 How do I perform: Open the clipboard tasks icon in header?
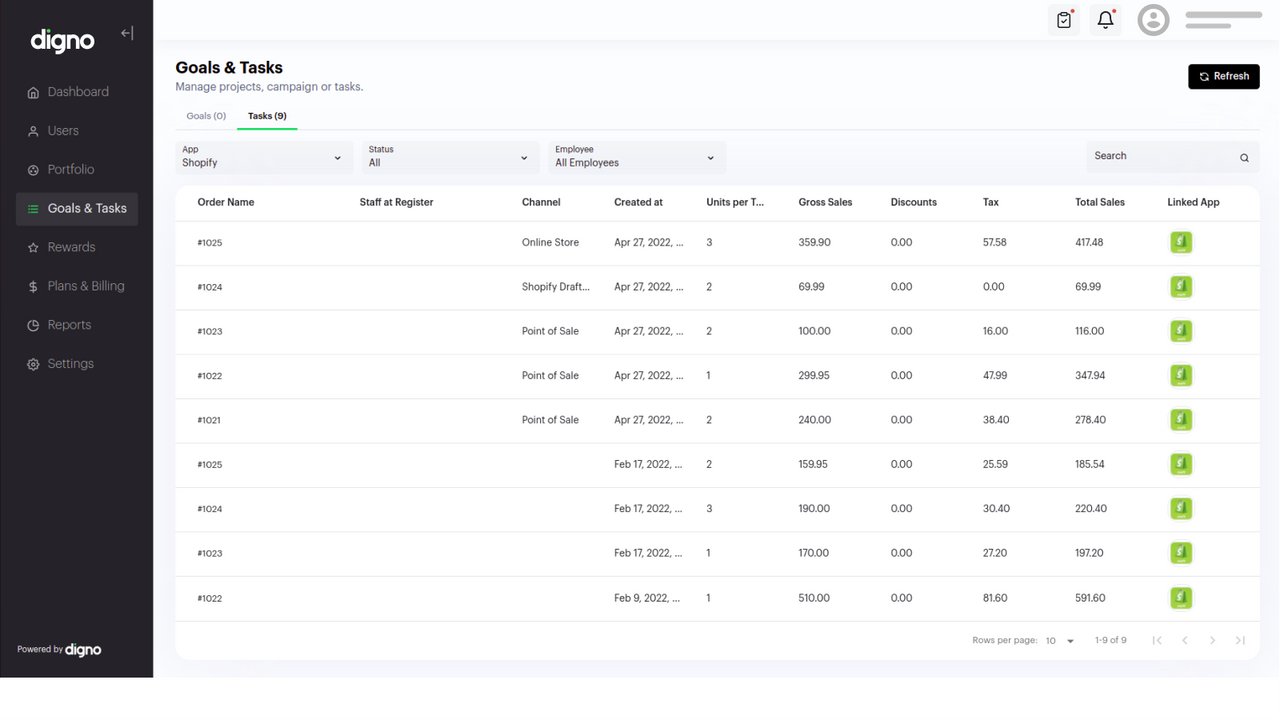pos(1064,20)
